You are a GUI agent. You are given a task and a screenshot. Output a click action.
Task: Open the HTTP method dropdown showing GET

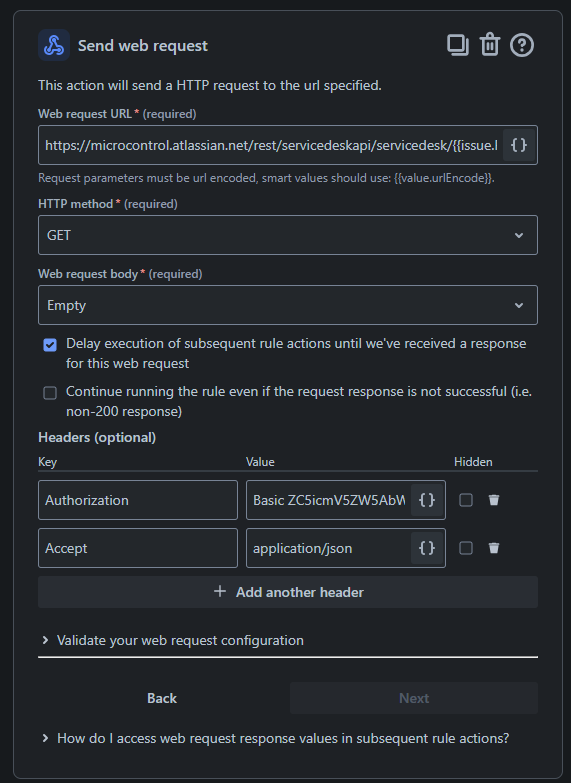pos(288,235)
